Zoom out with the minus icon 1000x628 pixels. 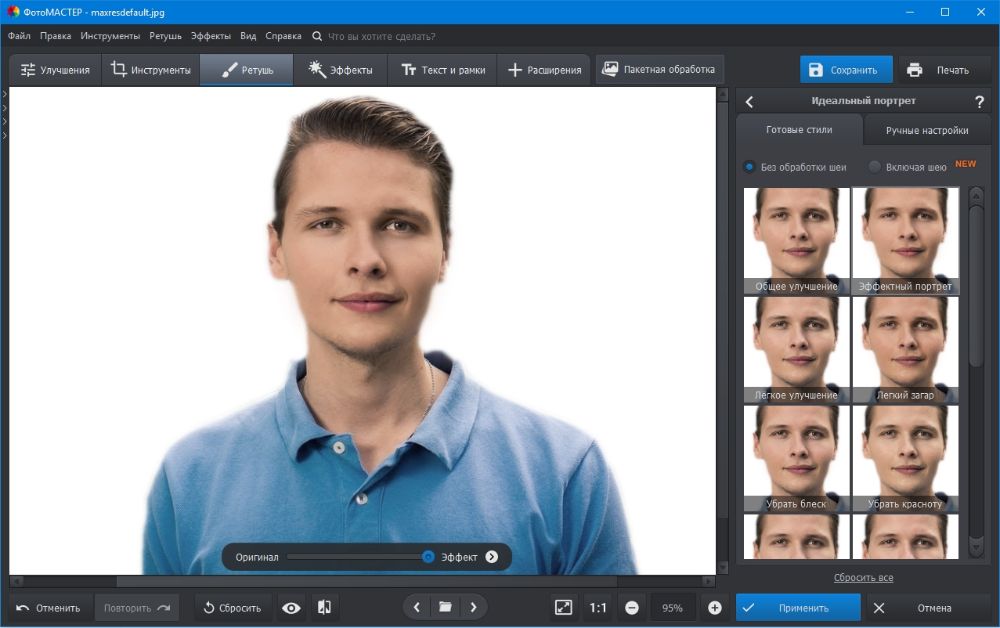tap(632, 607)
